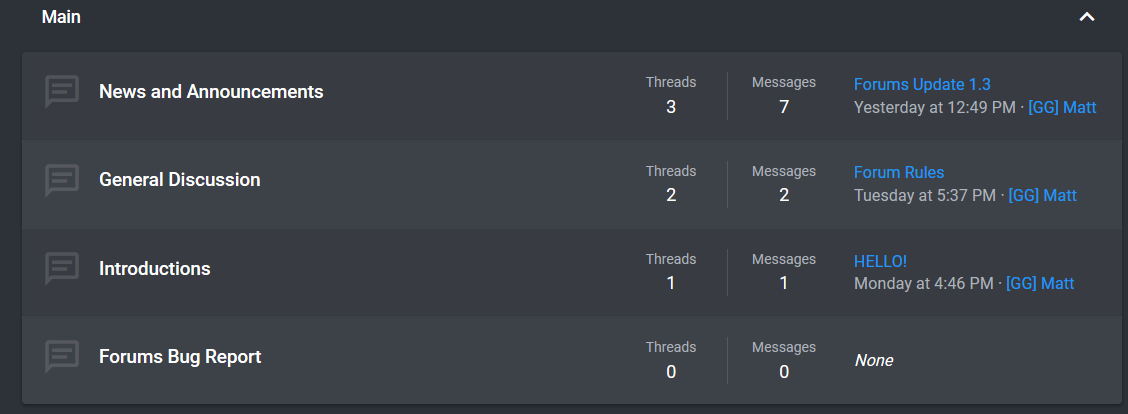Screen dimensions: 1128x414
Task: Click the General Discussion chat bubble icon
Action: [x=62, y=180]
